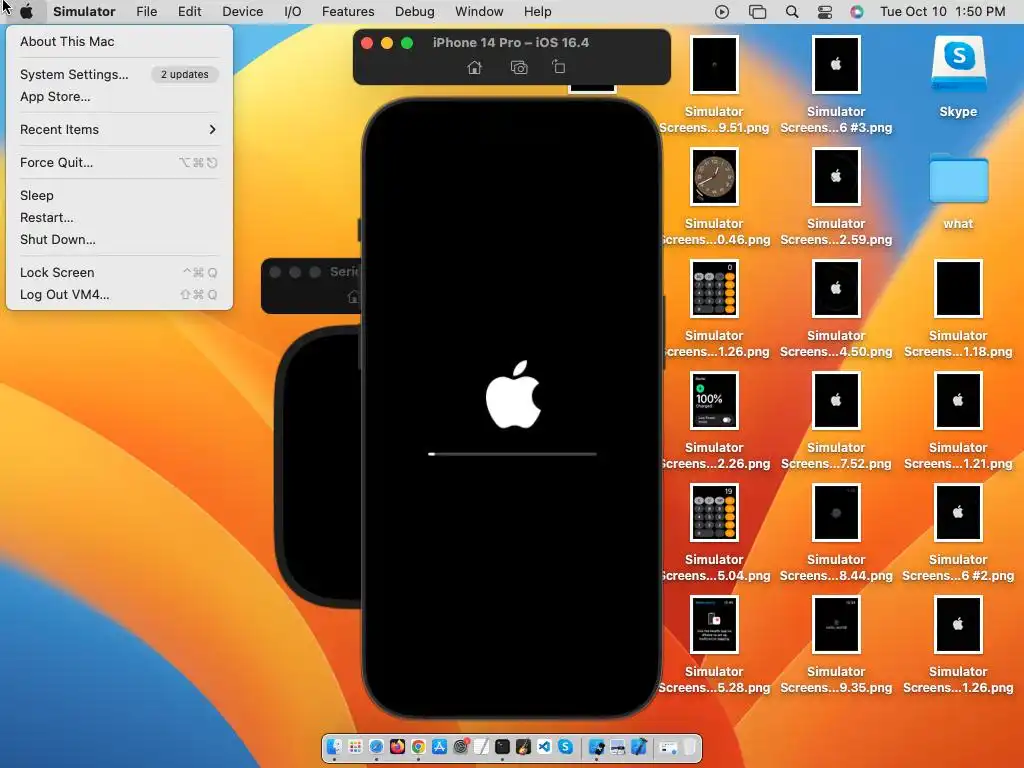Select the Simulator Screens...8.44.png file
Viewport: 1024px width, 768px height.
click(836, 532)
